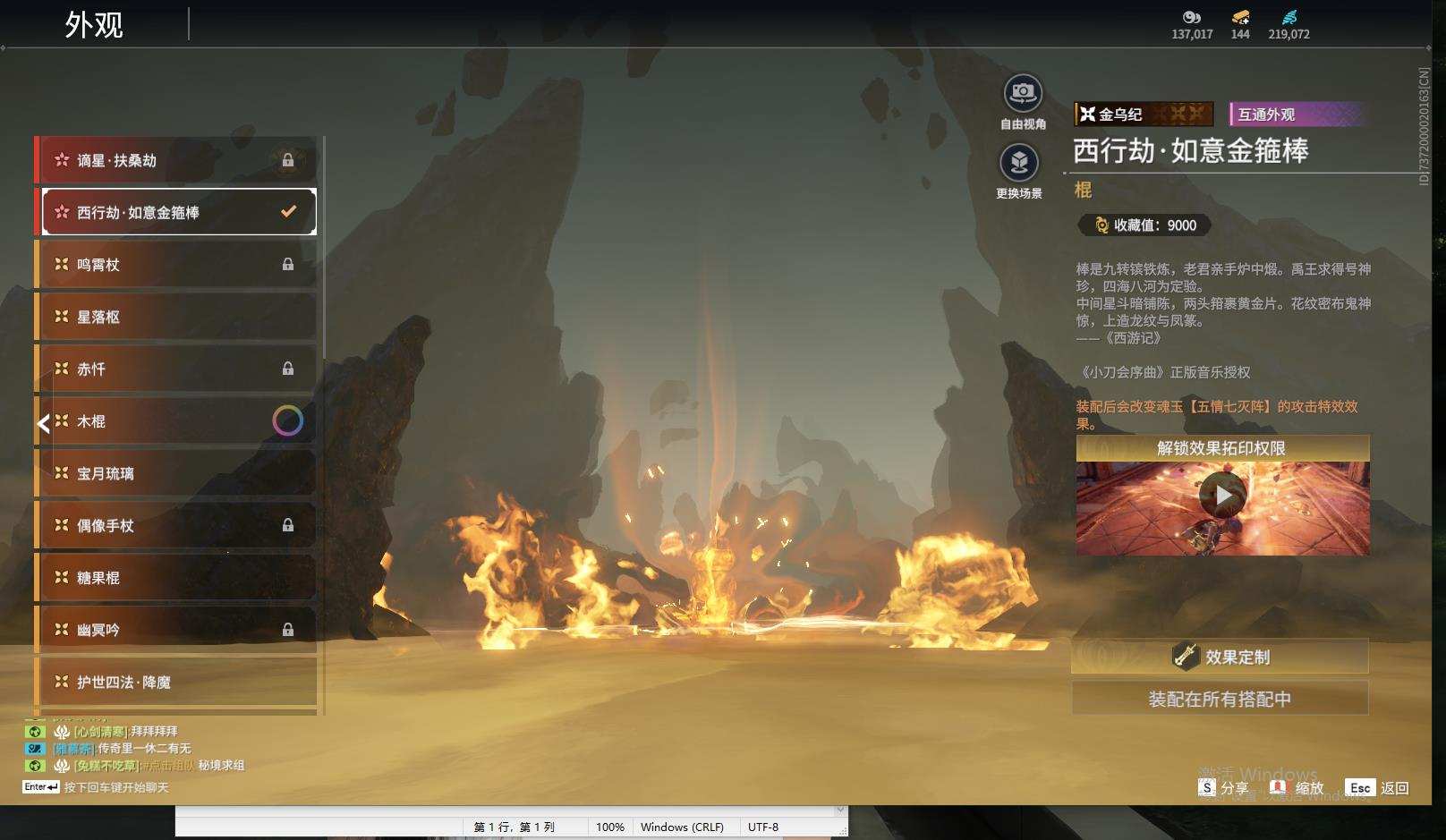
Task: Click UTF-8 encoding in Notepad status bar
Action: click(x=763, y=827)
